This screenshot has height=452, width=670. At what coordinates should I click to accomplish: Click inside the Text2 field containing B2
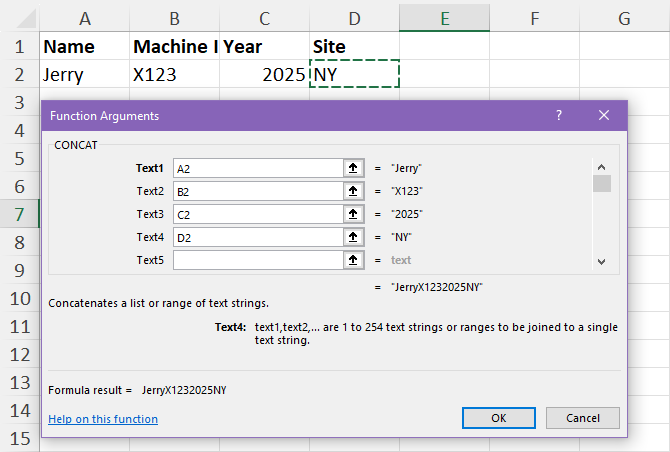258,191
